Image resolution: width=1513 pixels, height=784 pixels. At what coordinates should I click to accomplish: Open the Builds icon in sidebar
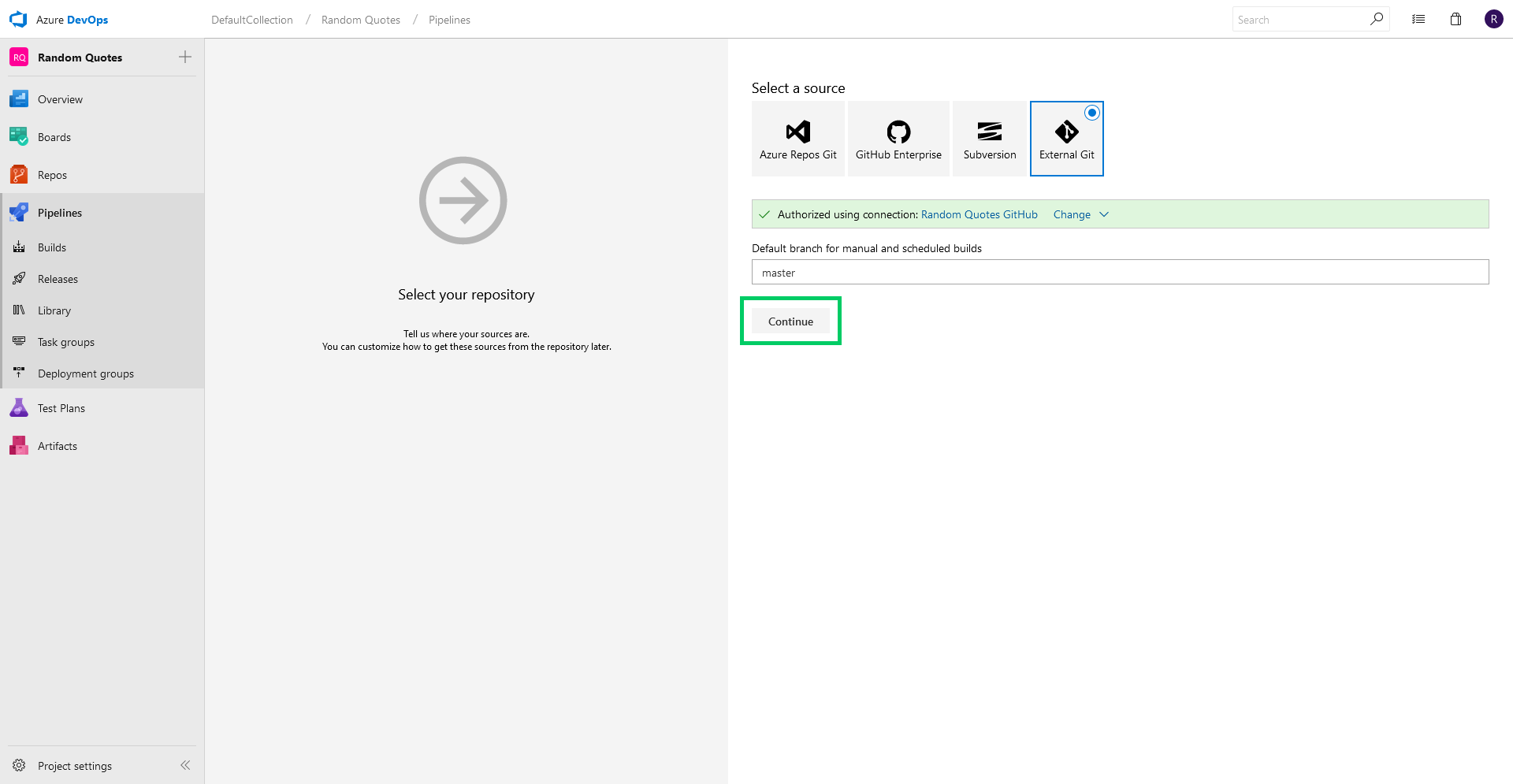tap(19, 247)
